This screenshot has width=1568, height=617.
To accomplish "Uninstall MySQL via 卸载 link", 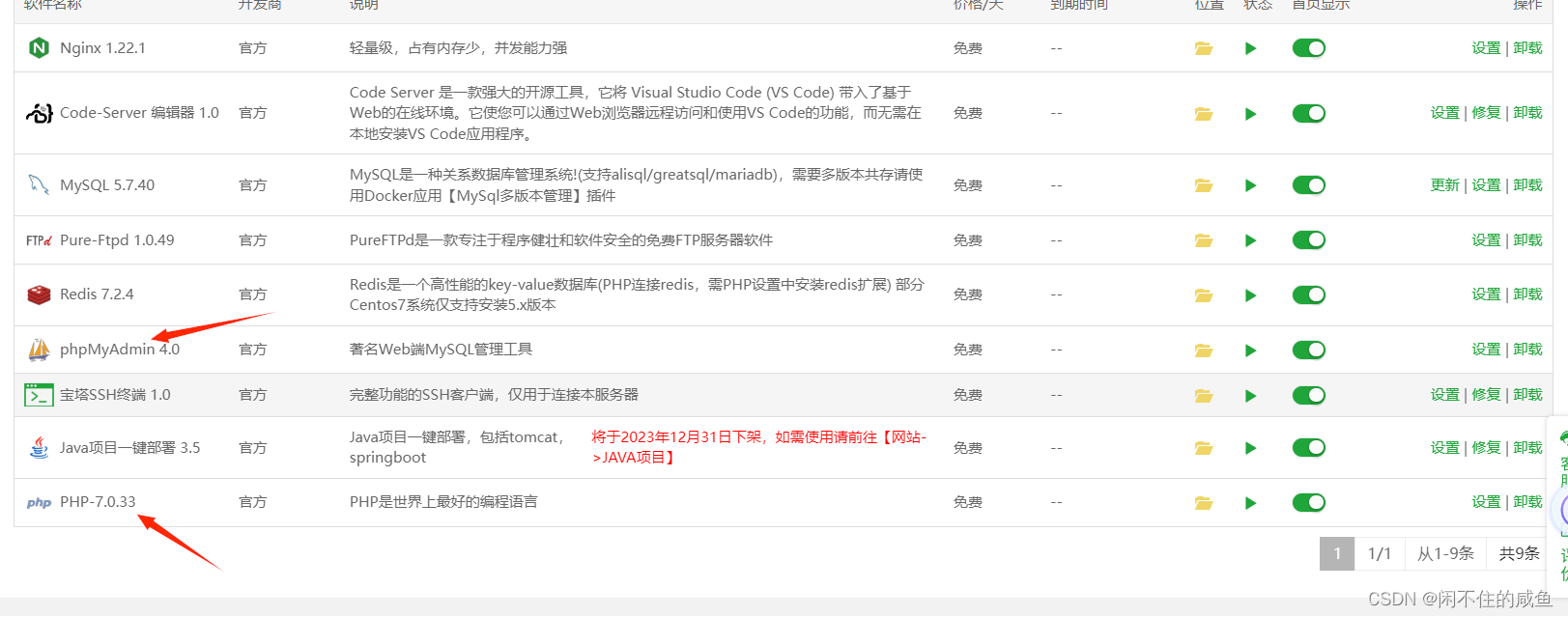I will pos(1527,185).
